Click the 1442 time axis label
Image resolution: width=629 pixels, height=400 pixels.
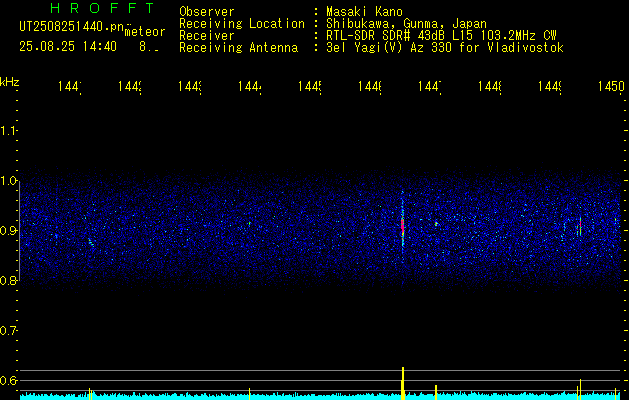pos(130,86)
